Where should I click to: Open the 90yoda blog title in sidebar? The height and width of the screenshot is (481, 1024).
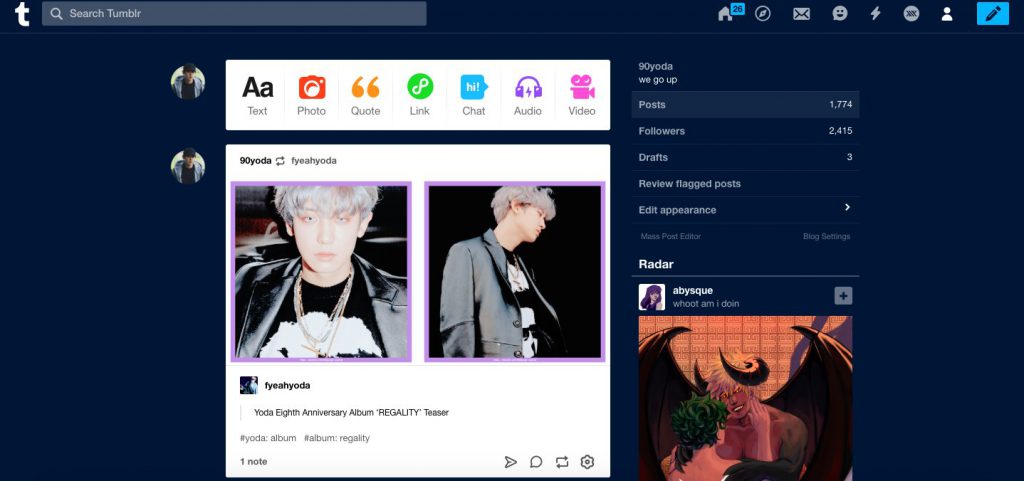[656, 67]
